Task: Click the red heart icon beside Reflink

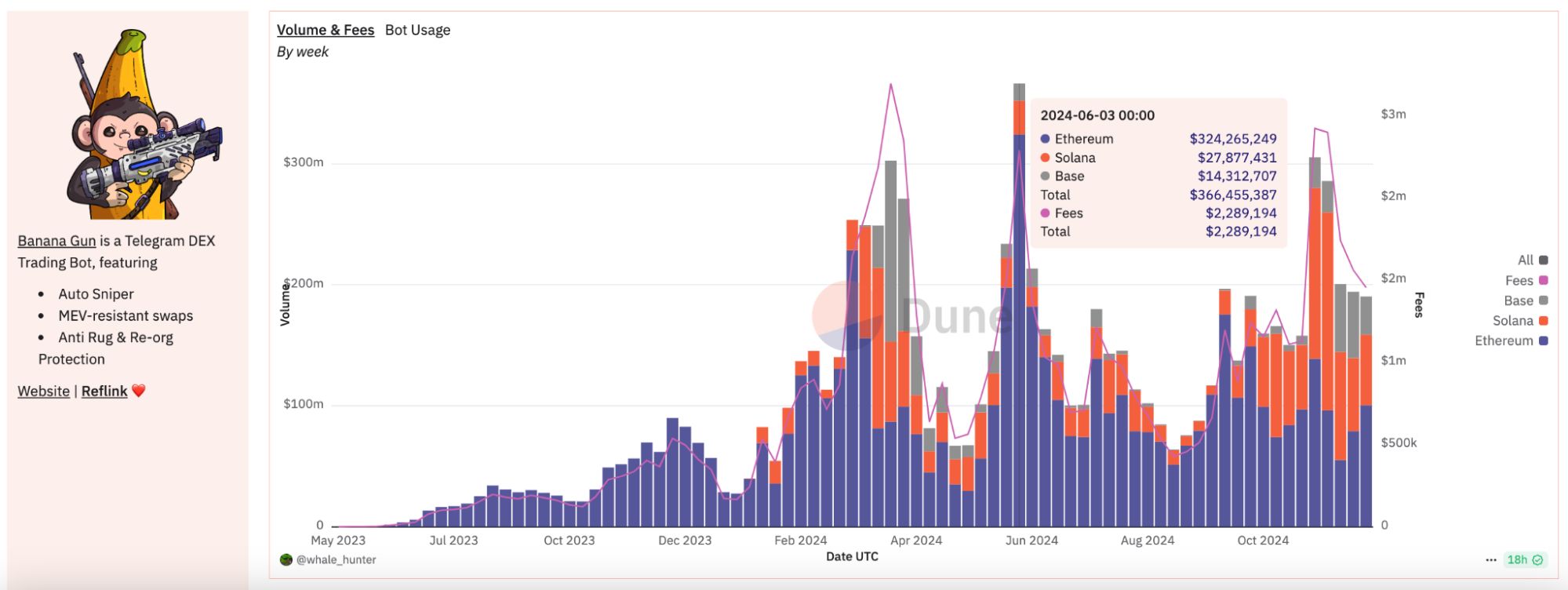Action: pos(139,391)
